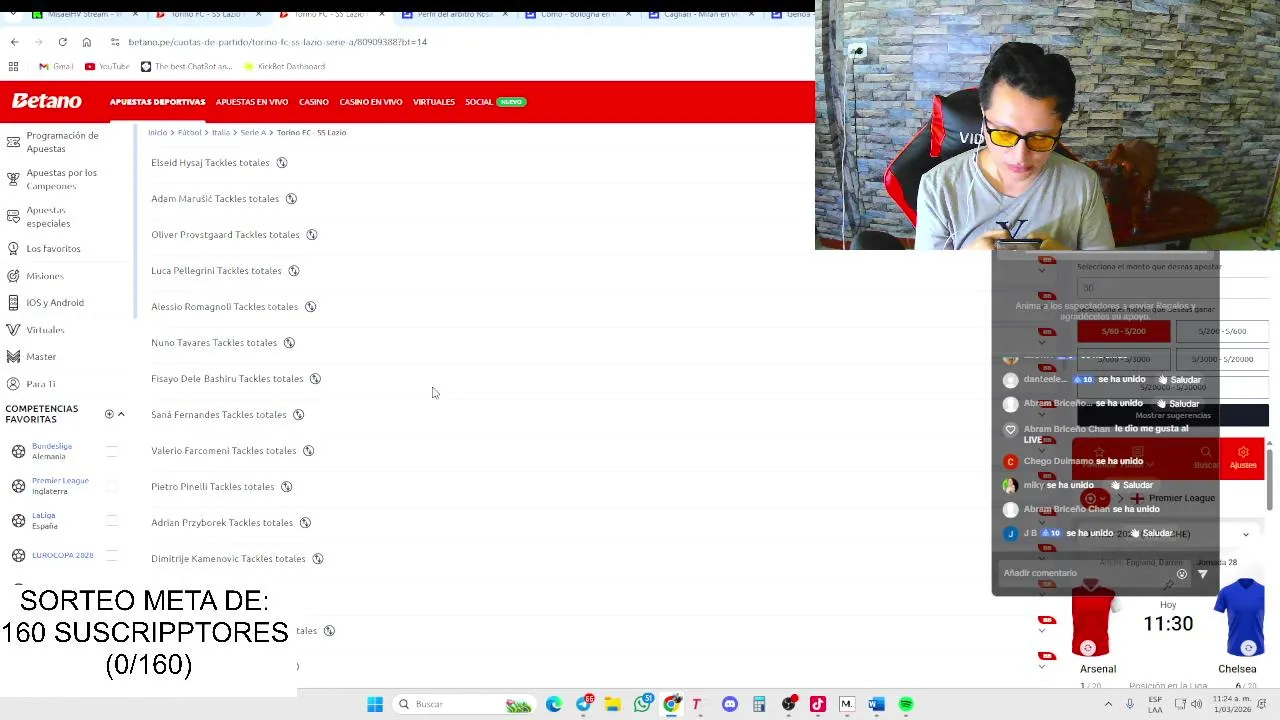Click the add favorite competitions plus icon
1280x720 pixels.
tap(109, 414)
